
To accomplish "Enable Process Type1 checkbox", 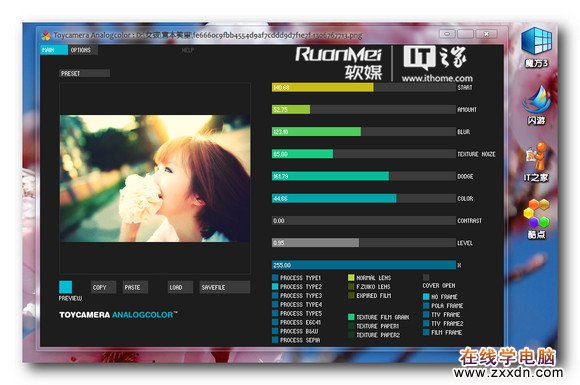I will [x=275, y=278].
